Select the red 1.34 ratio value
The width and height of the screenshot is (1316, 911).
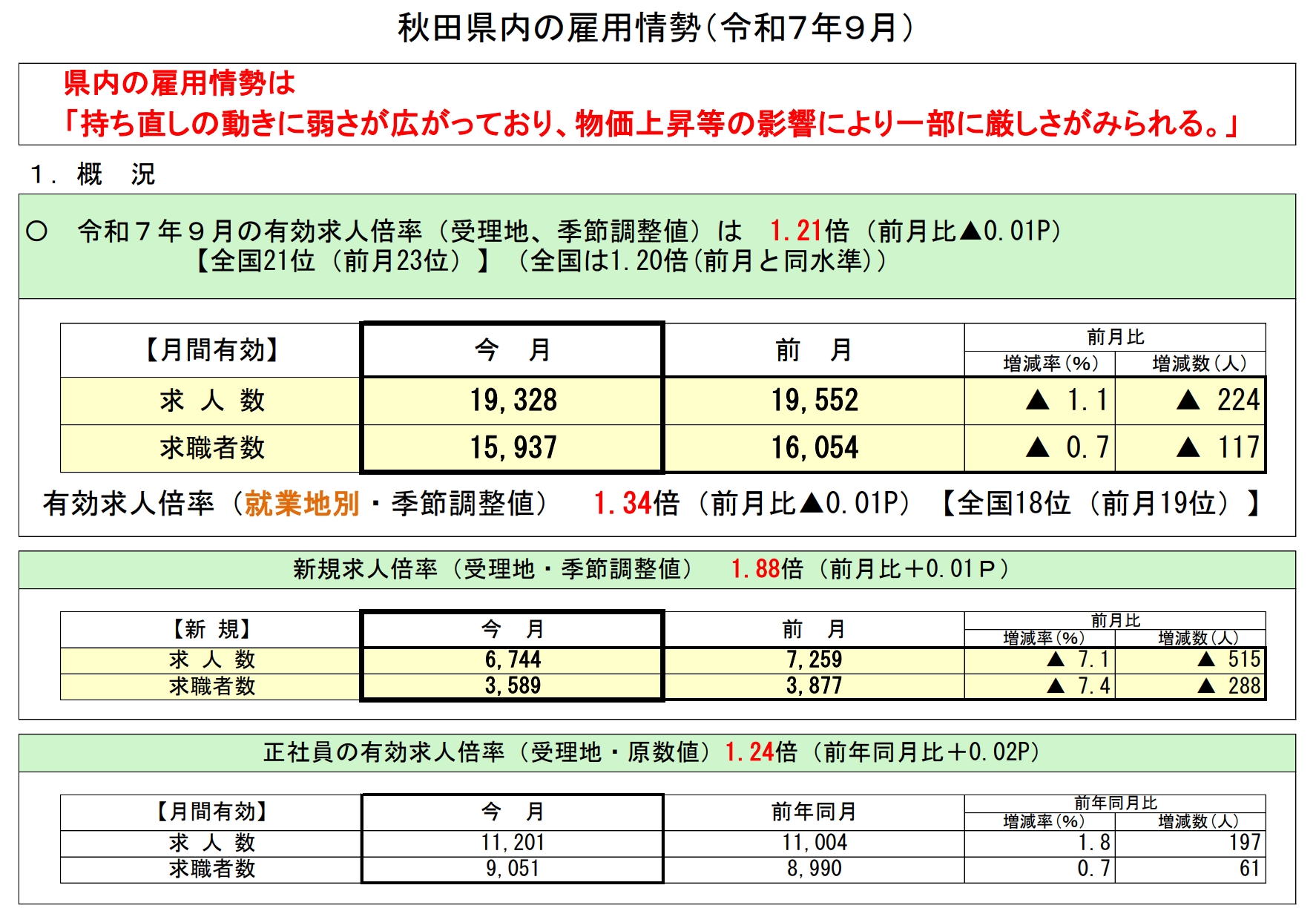click(622, 504)
